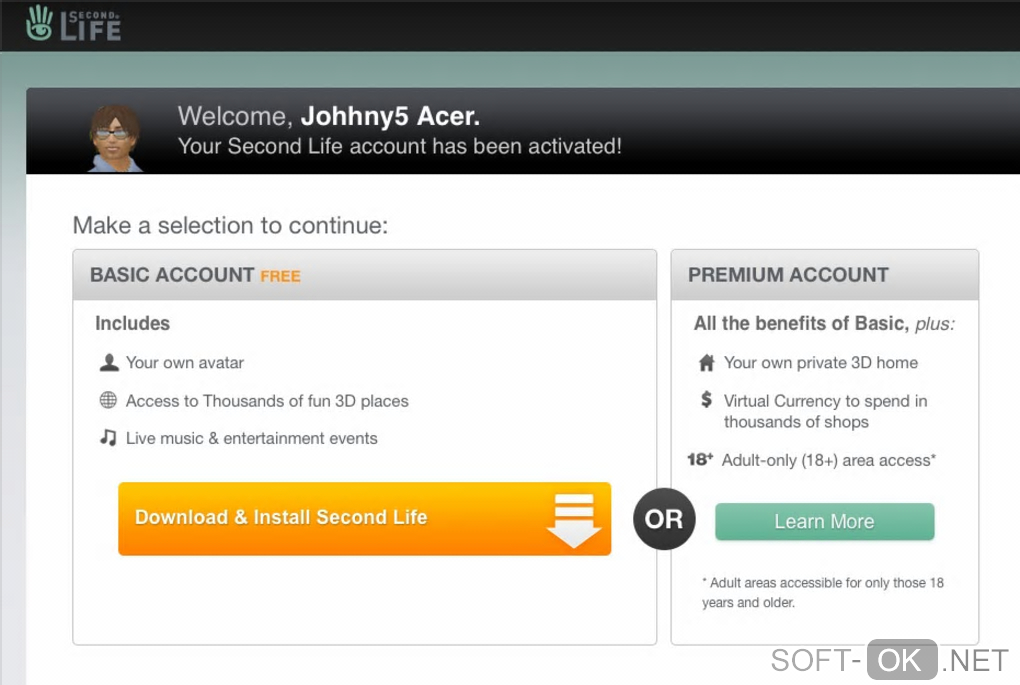
Task: Click the Johhny5 Acer avatar picture
Action: [114, 138]
